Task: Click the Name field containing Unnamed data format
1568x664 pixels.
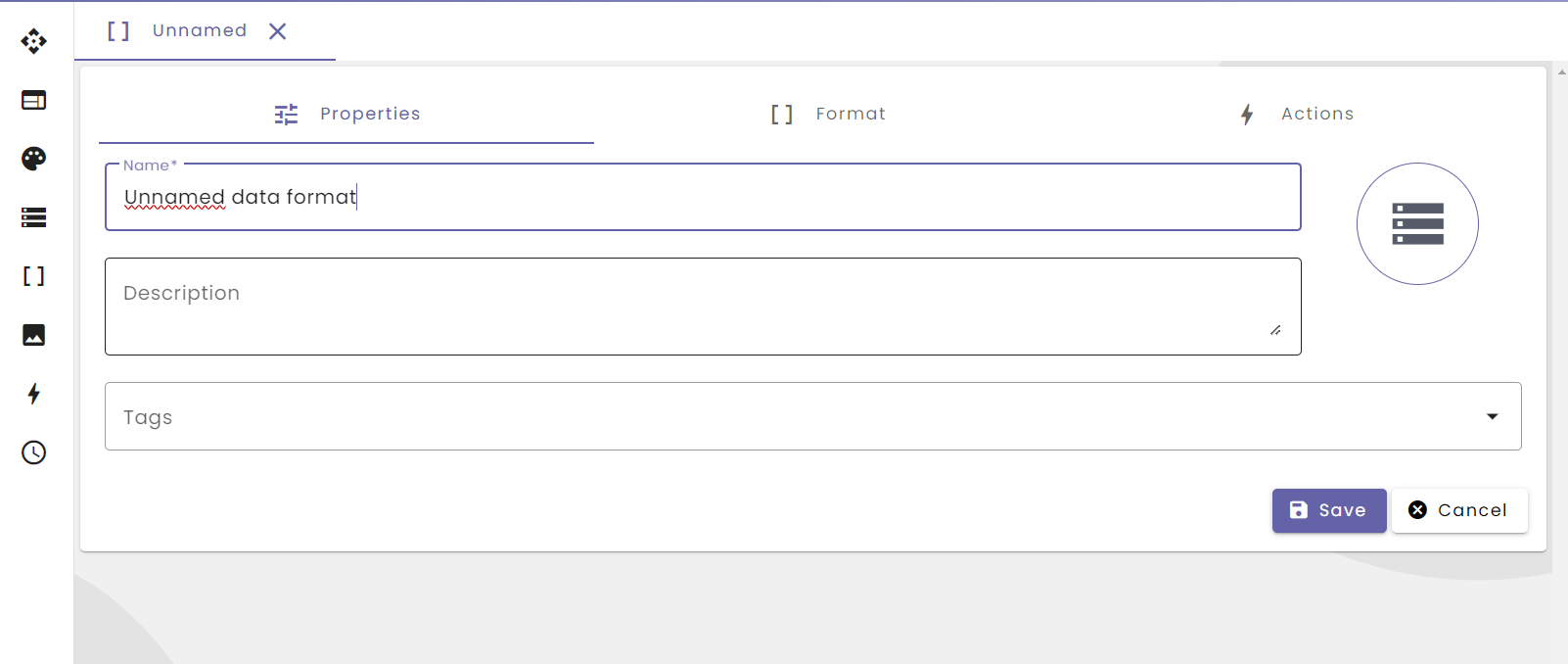Action: (703, 197)
